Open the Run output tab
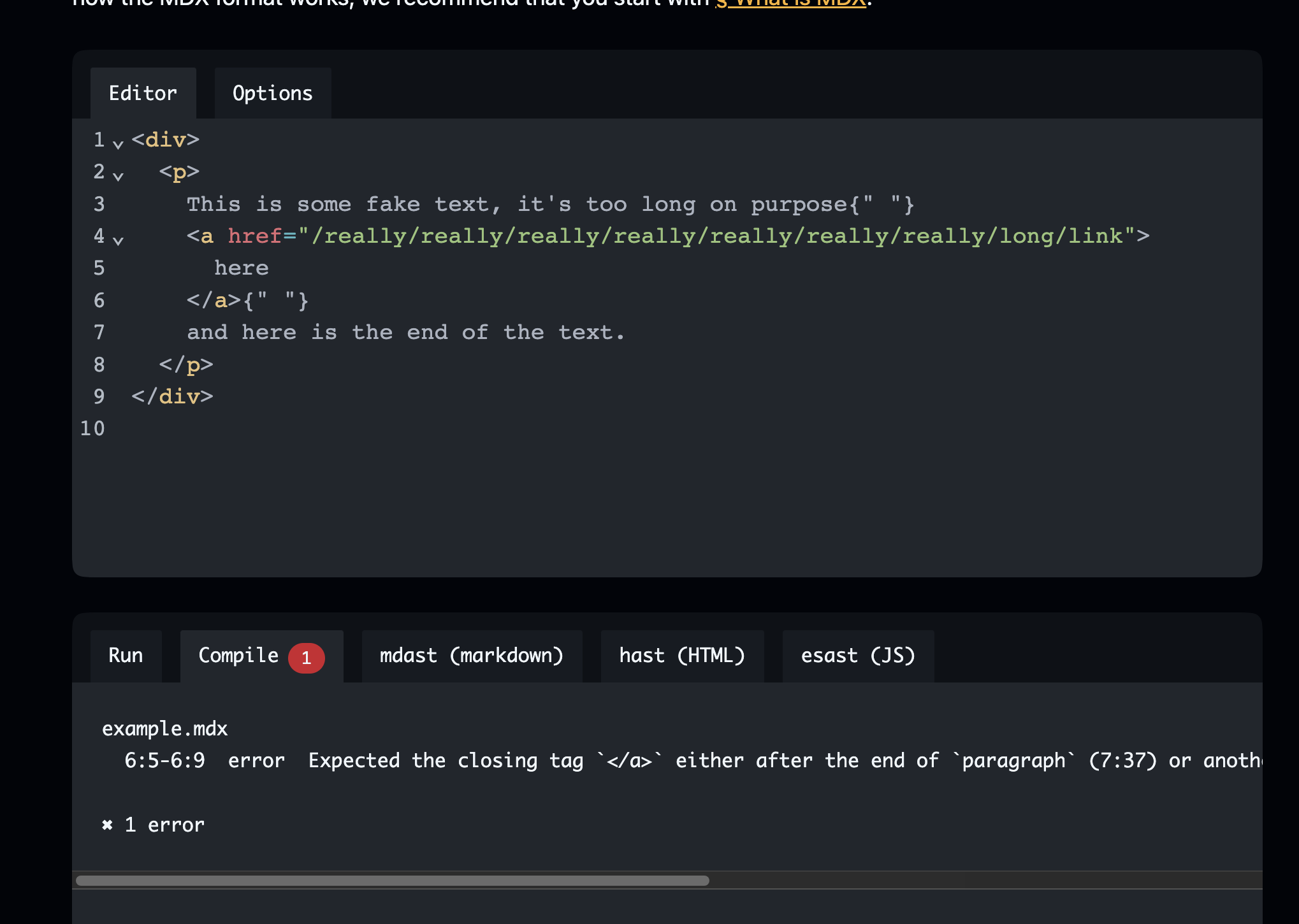 pos(126,656)
